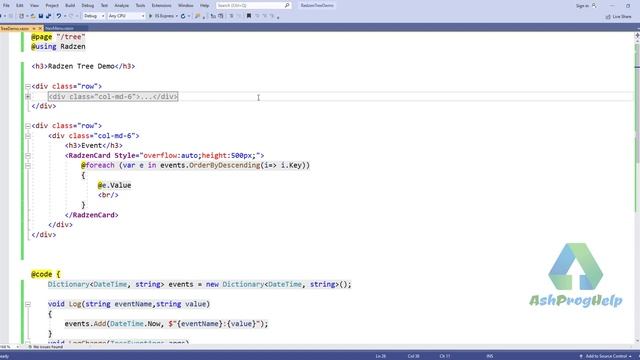640x360 pixels.
Task: Click Sign in
Action: click(582, 6)
